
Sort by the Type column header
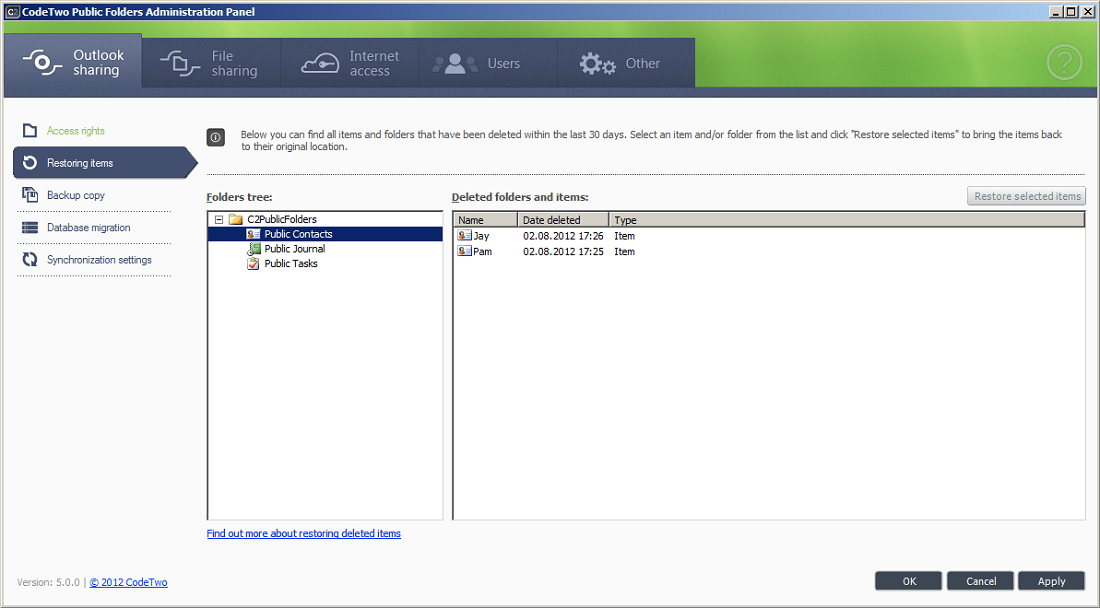(x=846, y=219)
